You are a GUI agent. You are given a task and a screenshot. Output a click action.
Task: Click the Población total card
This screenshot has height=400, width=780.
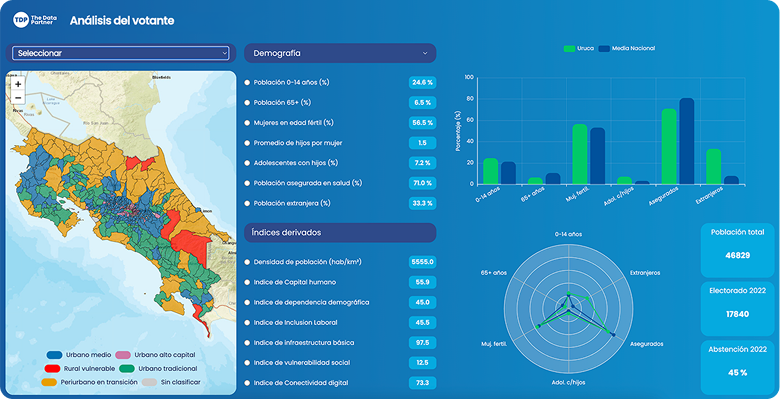point(737,246)
